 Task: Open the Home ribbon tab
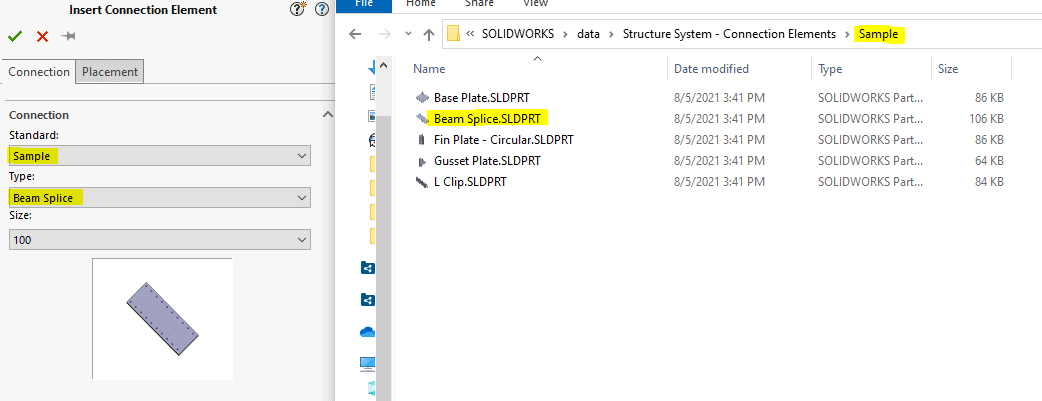421,4
